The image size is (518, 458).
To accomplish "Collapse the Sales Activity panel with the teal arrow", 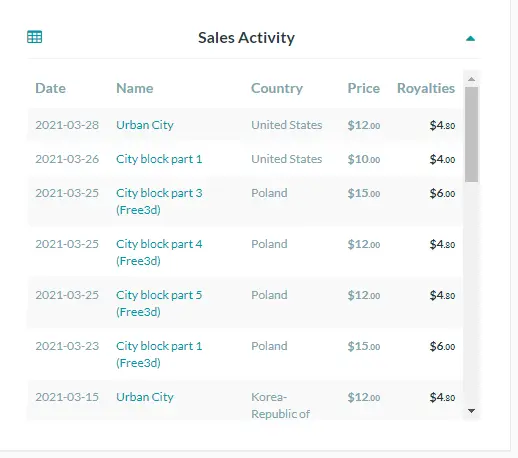I will pos(470,38).
